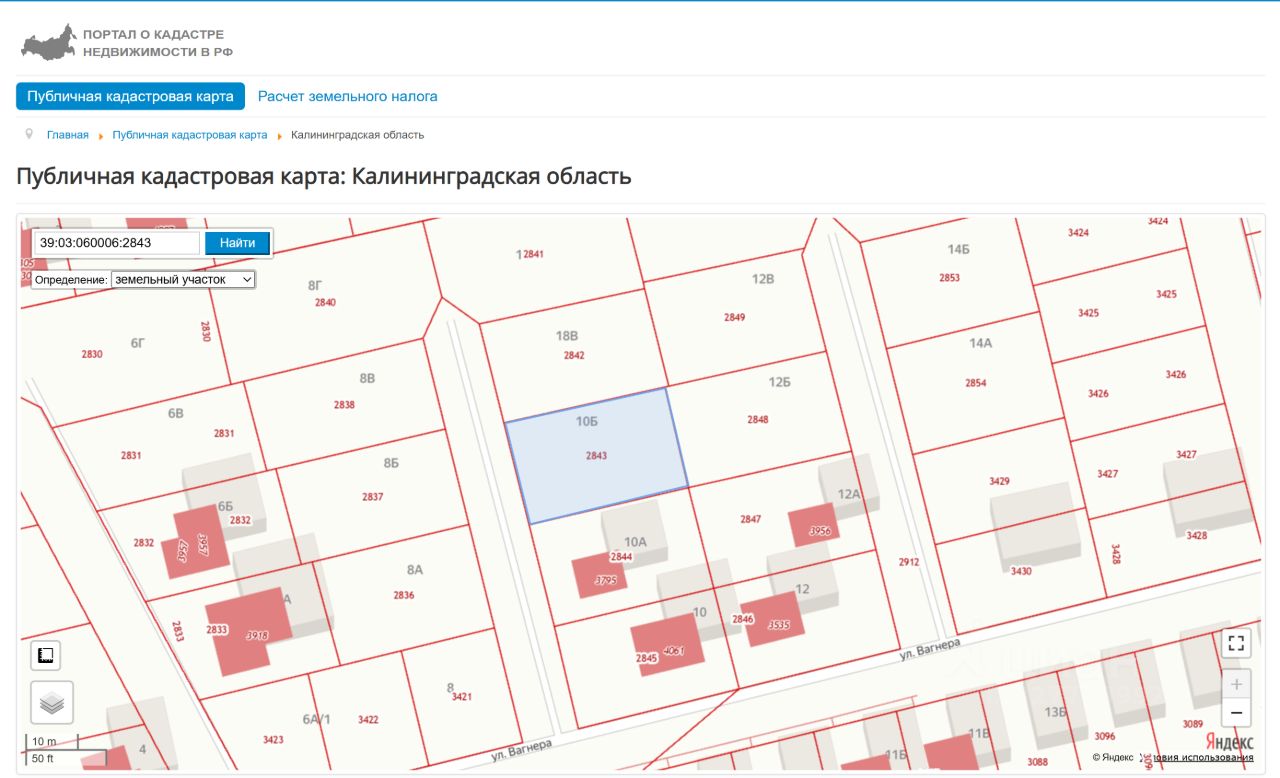Zoom in on the map

[1236, 684]
